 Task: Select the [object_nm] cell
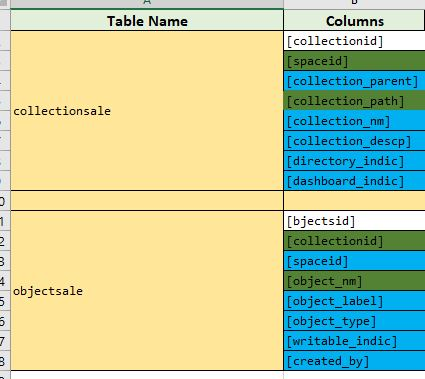point(354,281)
